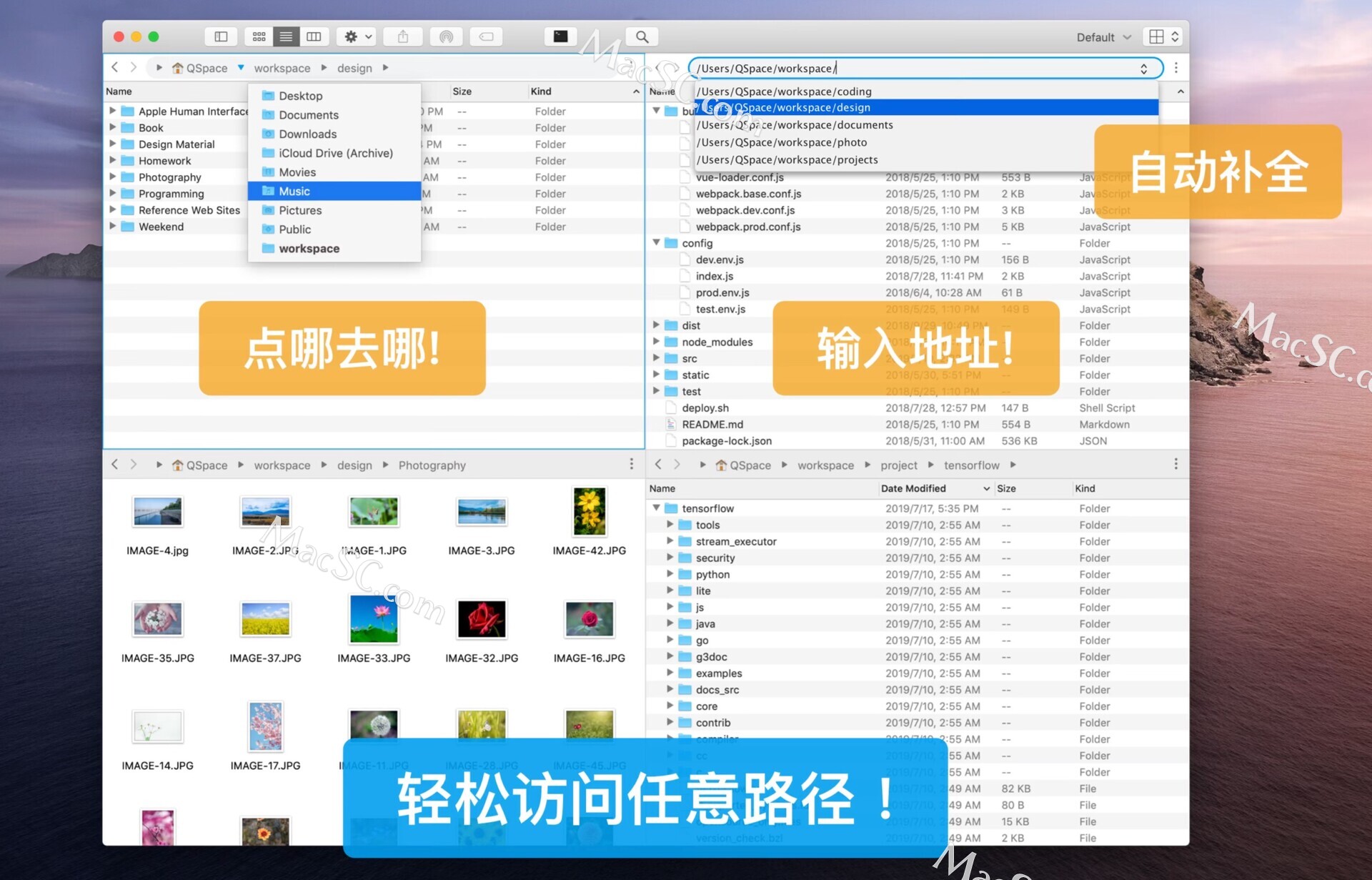This screenshot has width=1372, height=880.
Task: Go back in bottom-right pane
Action: click(x=658, y=465)
